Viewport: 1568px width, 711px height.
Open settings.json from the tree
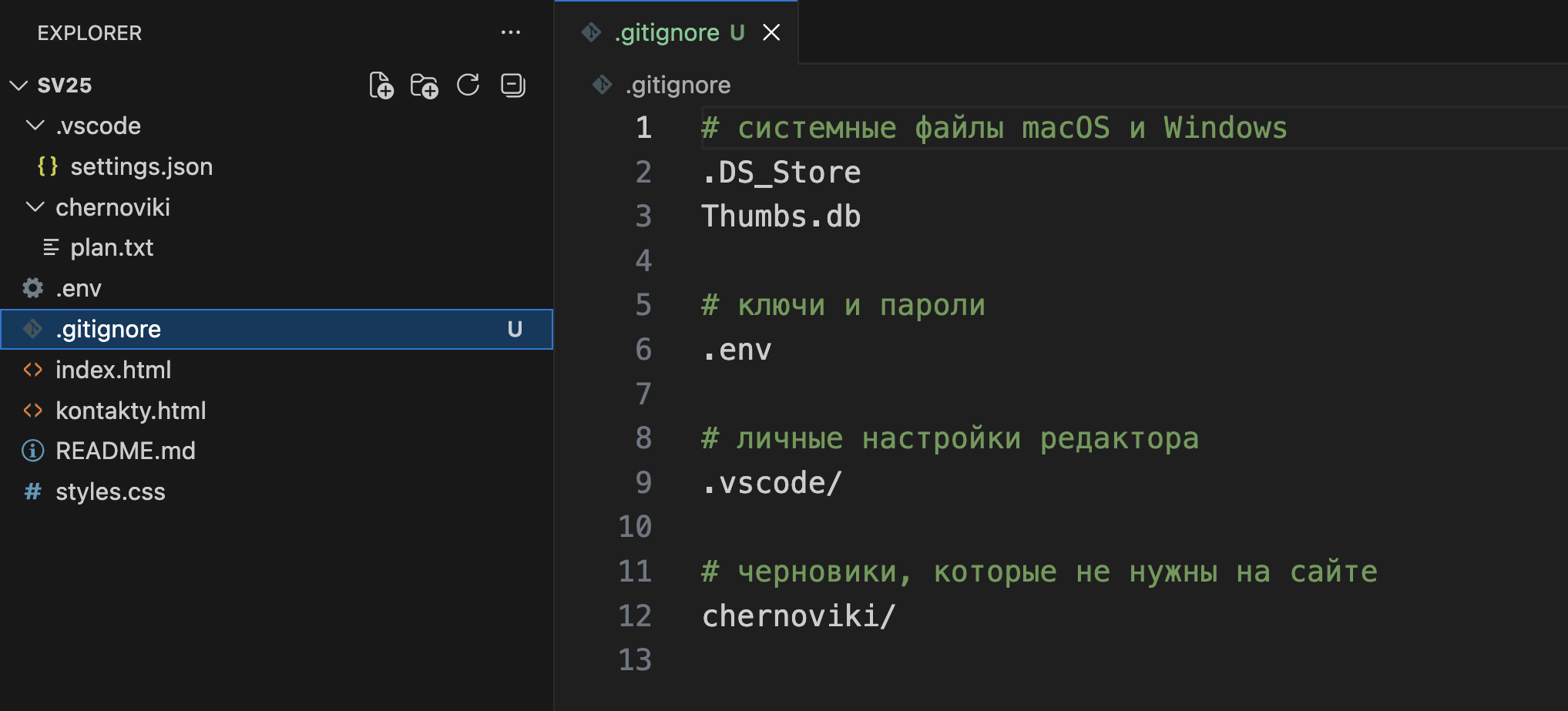tap(142, 166)
